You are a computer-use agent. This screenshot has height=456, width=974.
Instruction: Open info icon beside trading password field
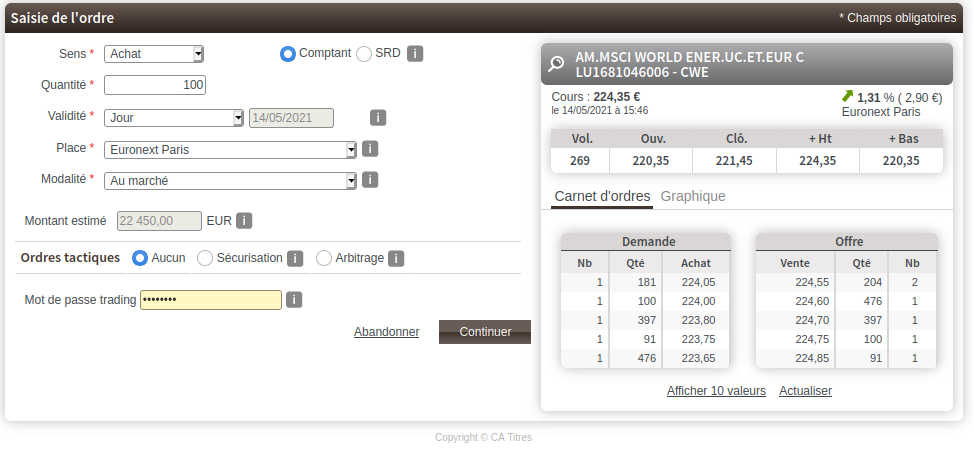(x=294, y=300)
